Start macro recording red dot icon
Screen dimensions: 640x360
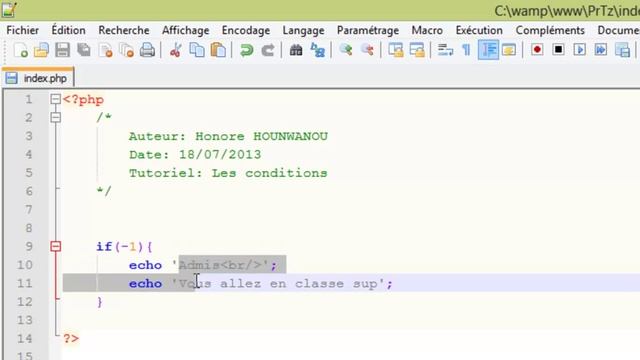coord(537,50)
